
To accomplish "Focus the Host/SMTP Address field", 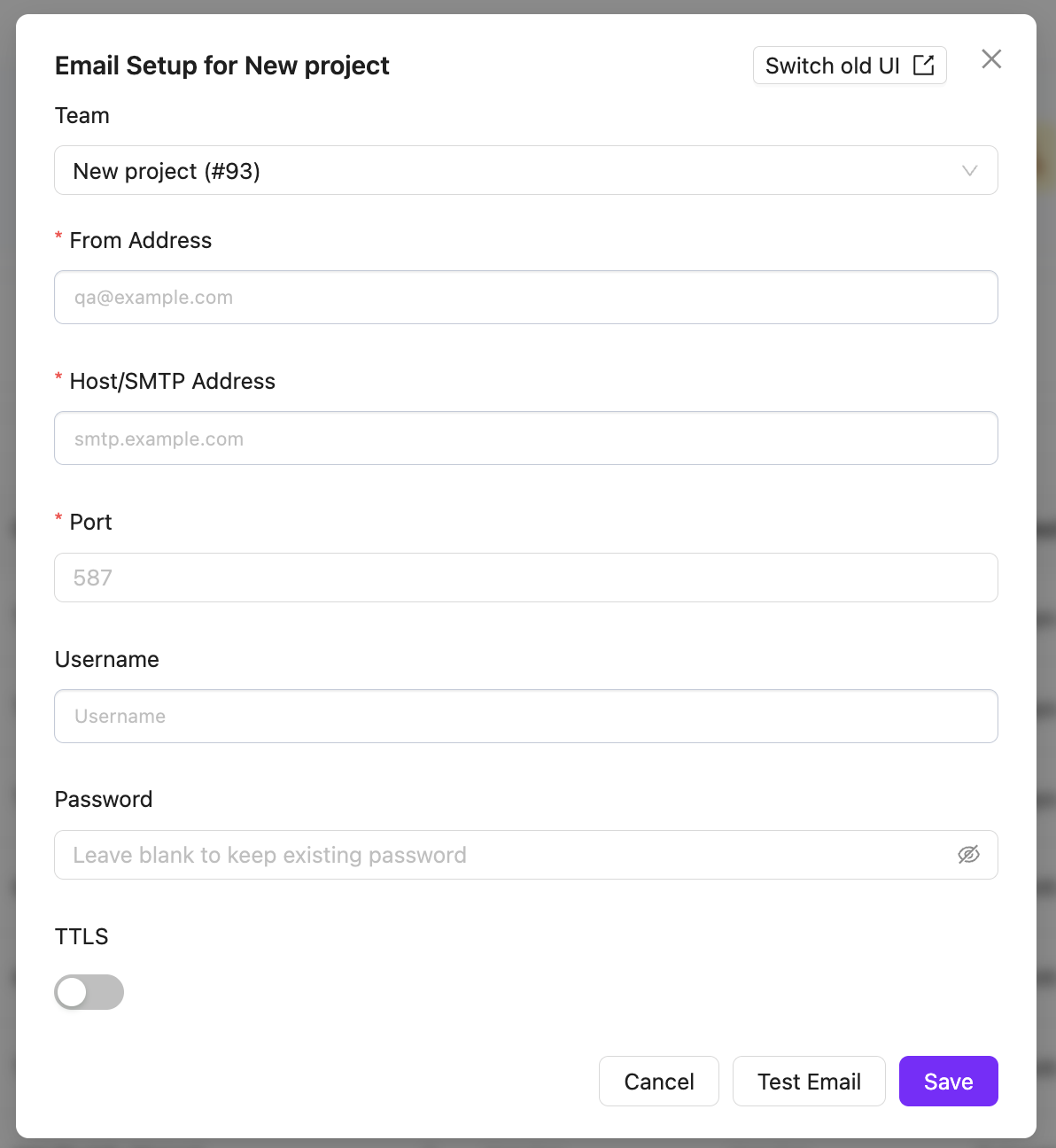I will click(x=526, y=438).
